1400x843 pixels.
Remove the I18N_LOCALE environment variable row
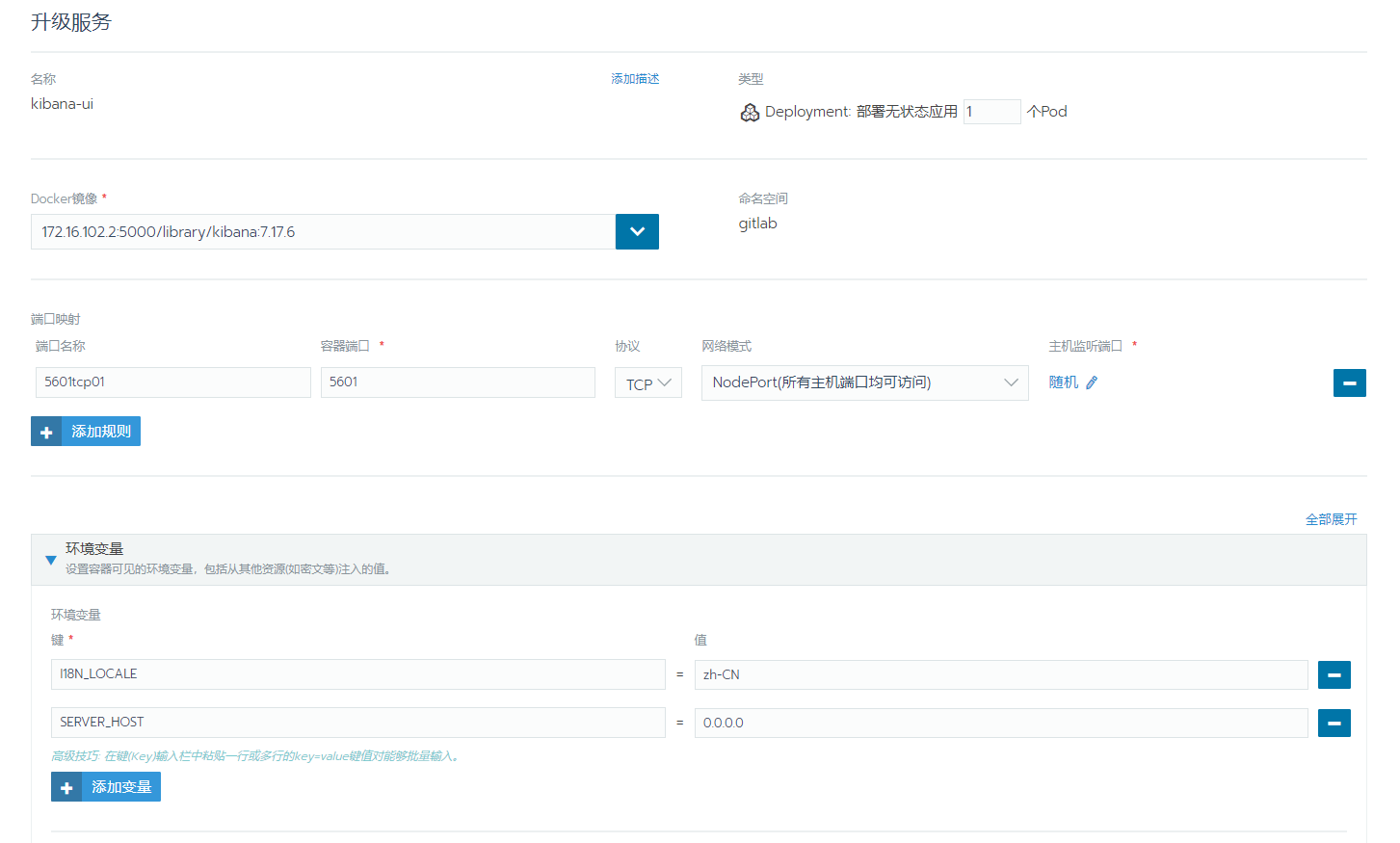(1334, 674)
